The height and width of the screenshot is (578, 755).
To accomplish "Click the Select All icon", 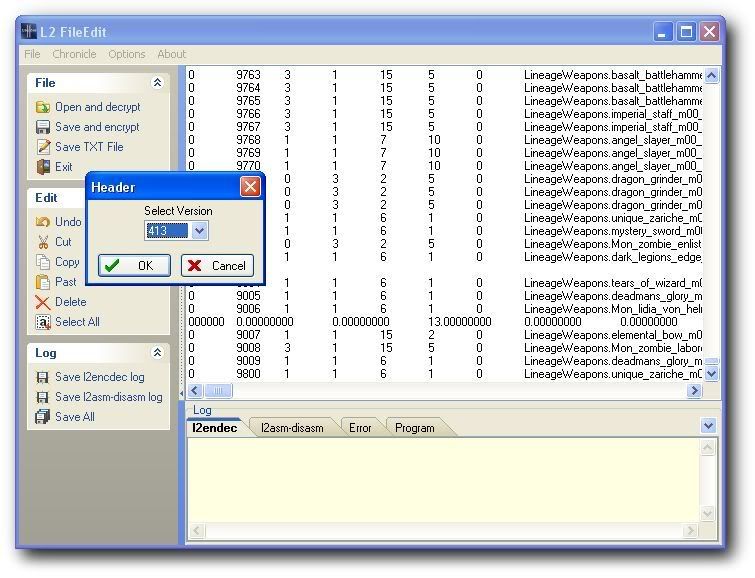I will pos(43,322).
